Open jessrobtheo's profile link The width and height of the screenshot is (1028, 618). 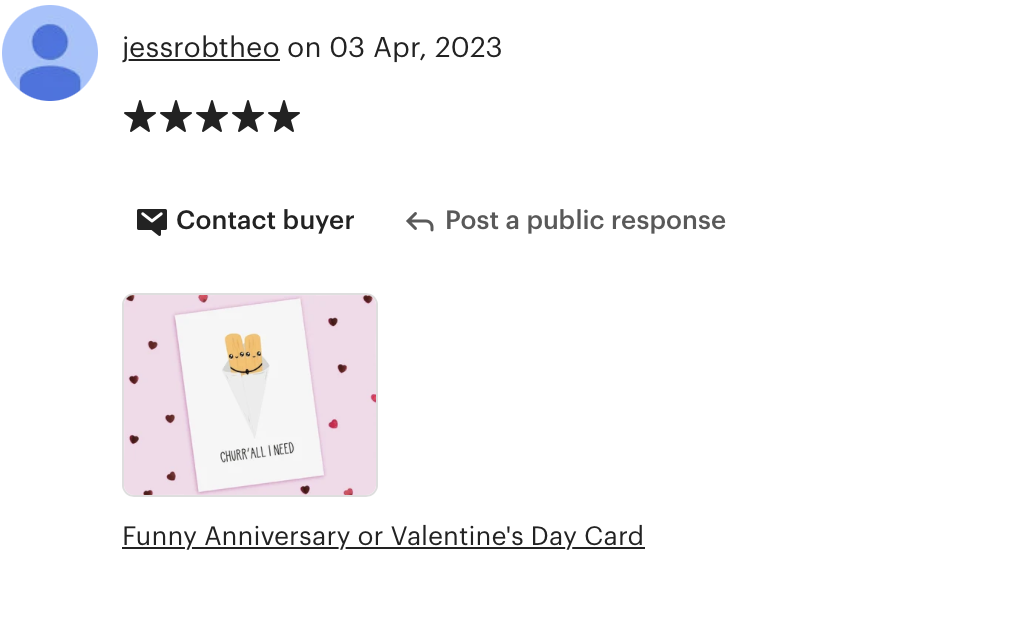click(x=201, y=48)
